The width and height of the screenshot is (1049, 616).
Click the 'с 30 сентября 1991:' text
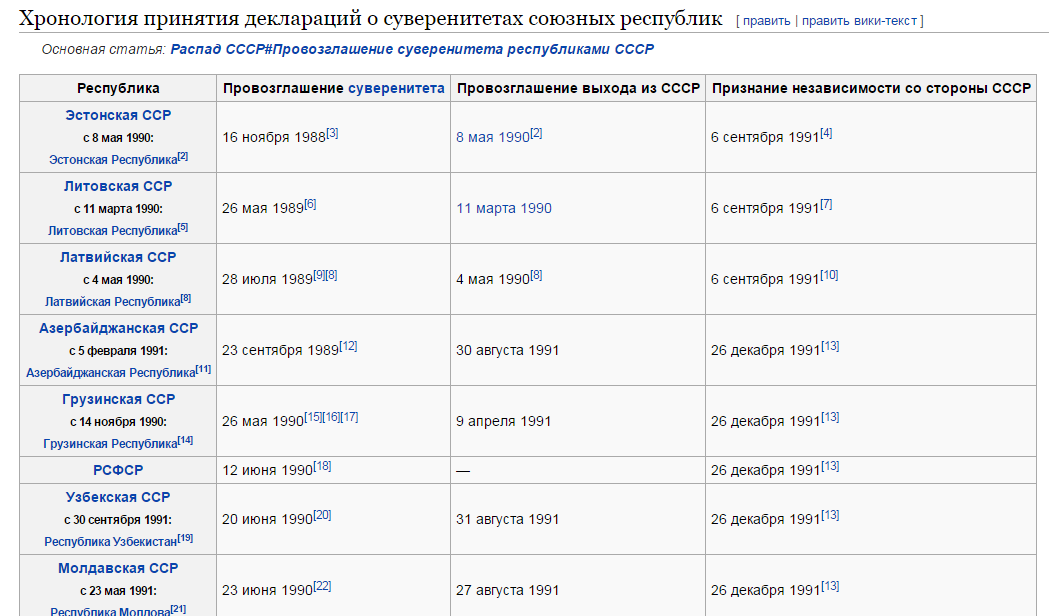tap(118, 520)
